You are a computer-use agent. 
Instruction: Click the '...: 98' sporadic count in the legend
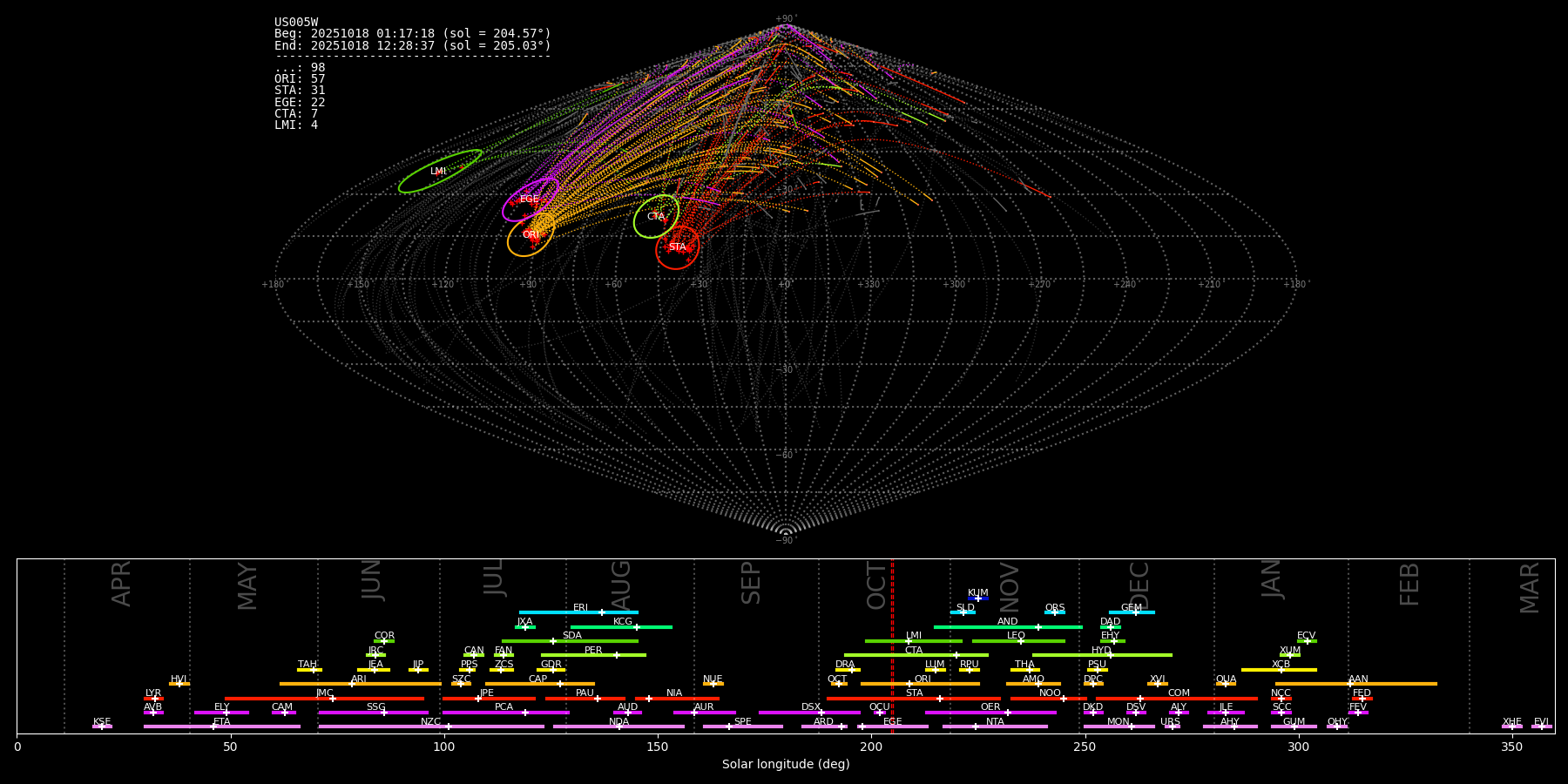coord(300,68)
